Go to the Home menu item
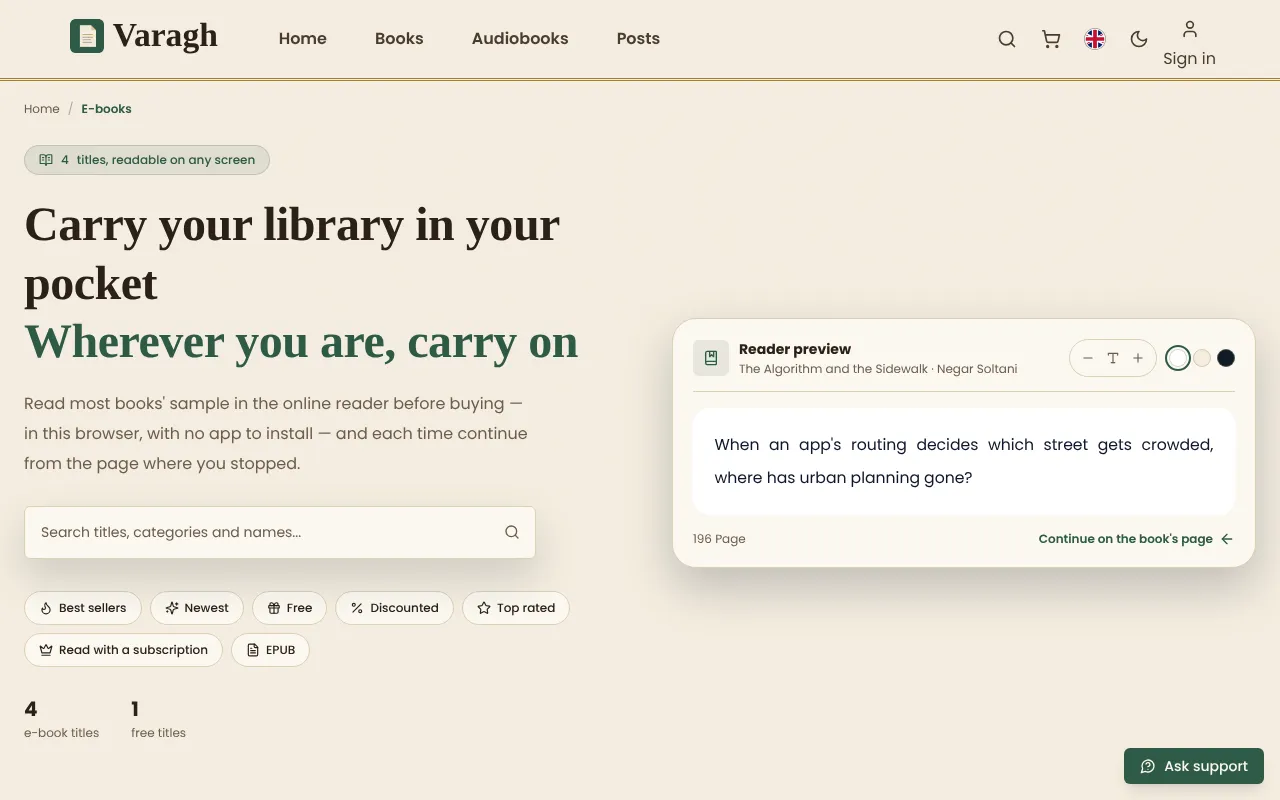 tap(303, 39)
